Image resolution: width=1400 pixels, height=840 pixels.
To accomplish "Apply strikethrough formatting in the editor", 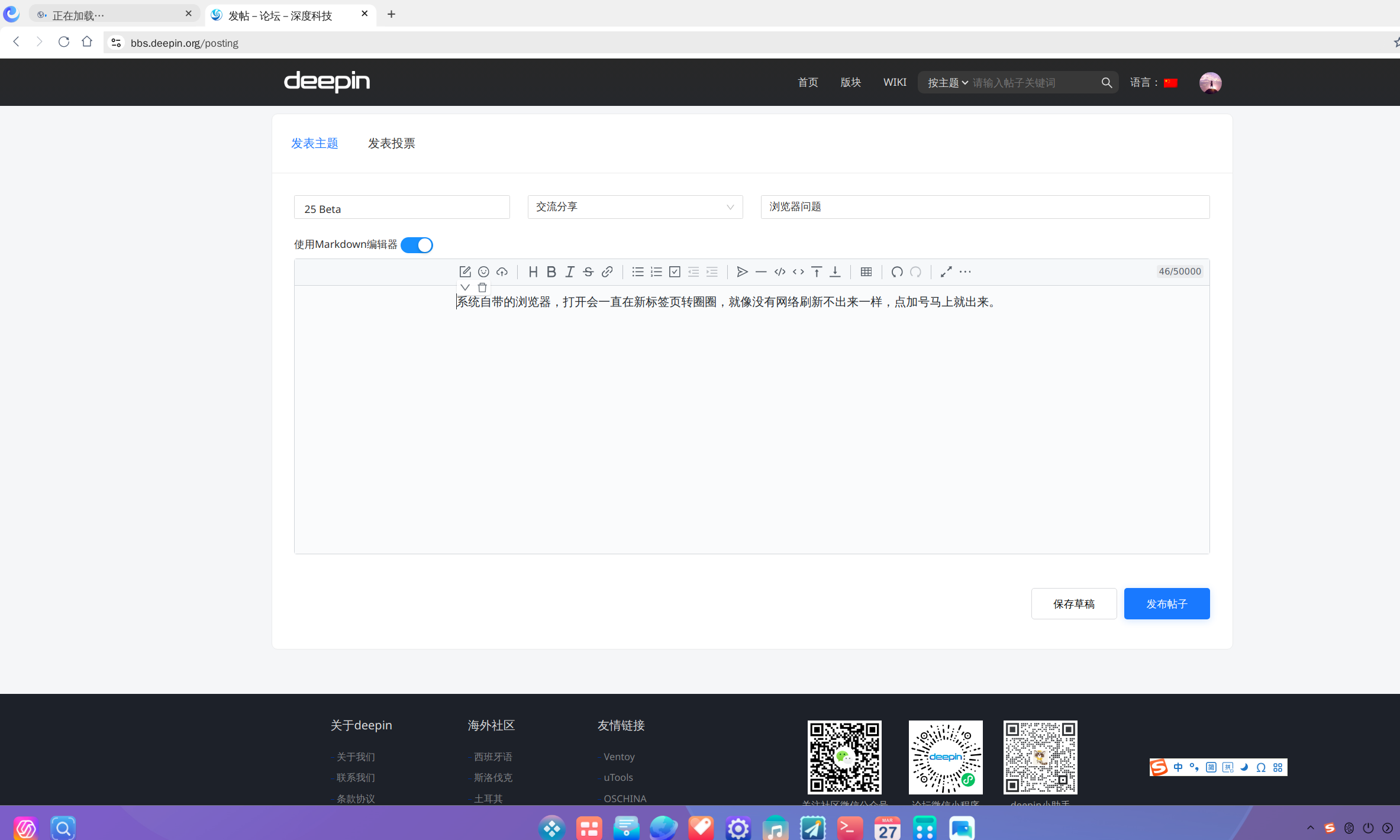I will tap(588, 272).
